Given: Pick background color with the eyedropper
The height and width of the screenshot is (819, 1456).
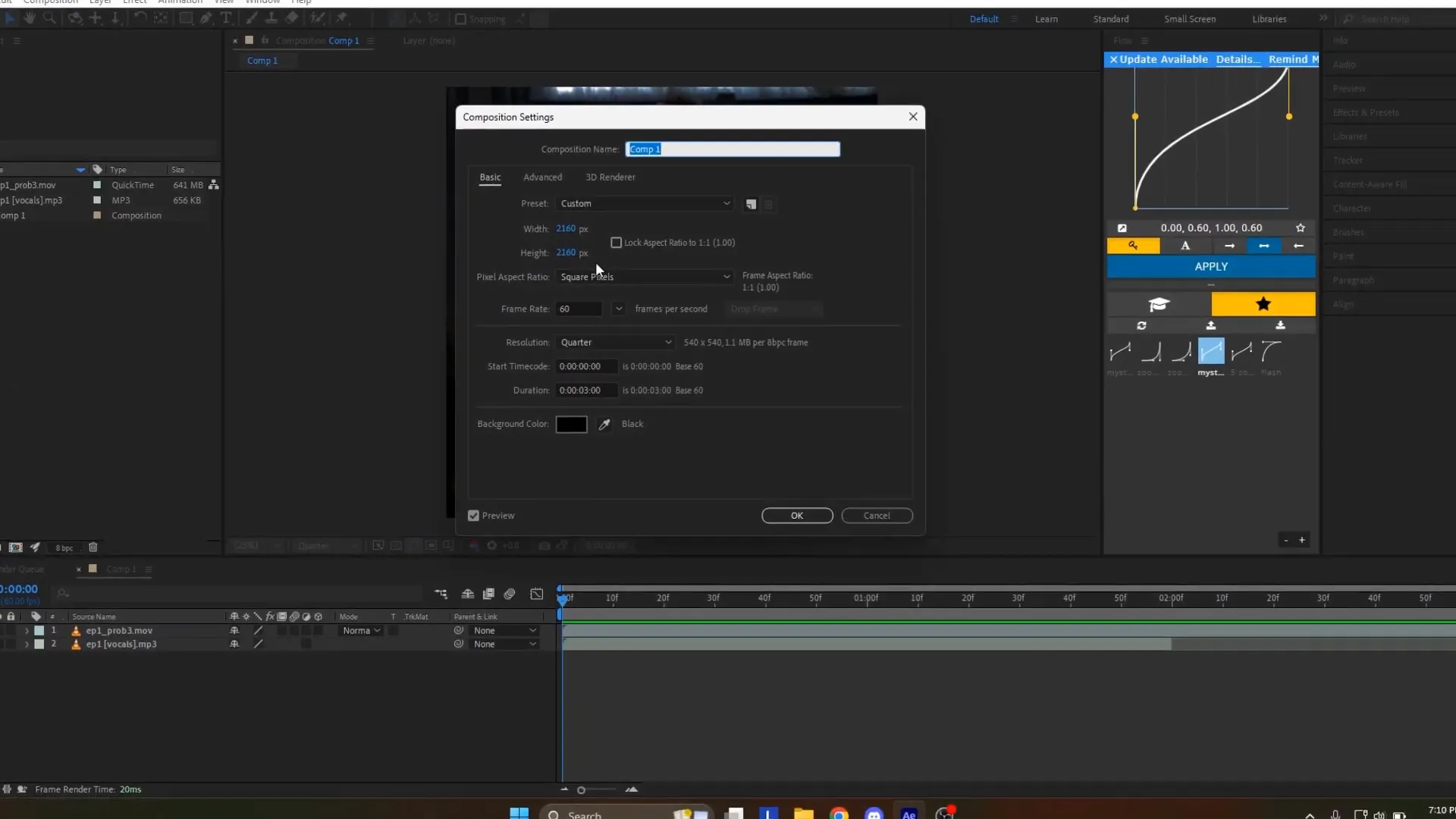Looking at the screenshot, I should 604,424.
